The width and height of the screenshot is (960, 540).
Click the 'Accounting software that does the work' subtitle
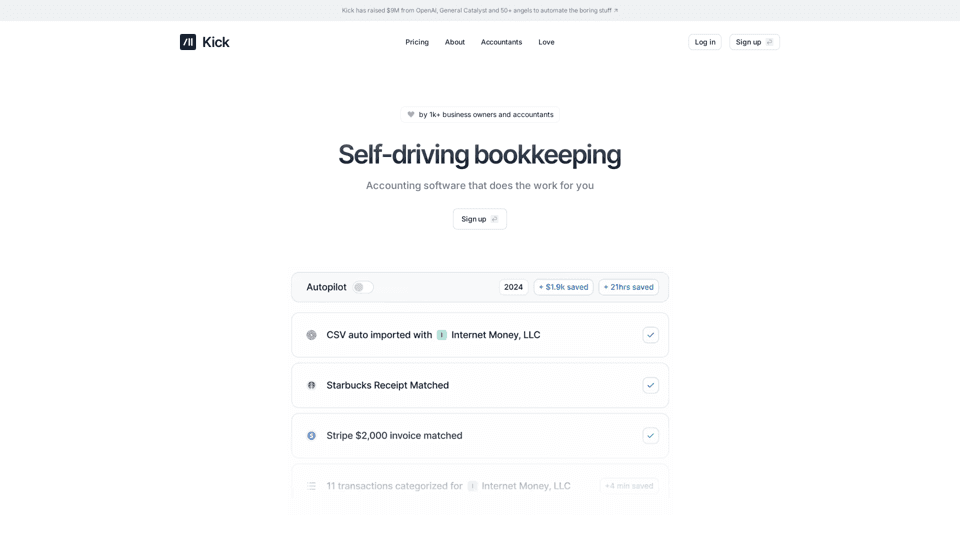(x=480, y=186)
